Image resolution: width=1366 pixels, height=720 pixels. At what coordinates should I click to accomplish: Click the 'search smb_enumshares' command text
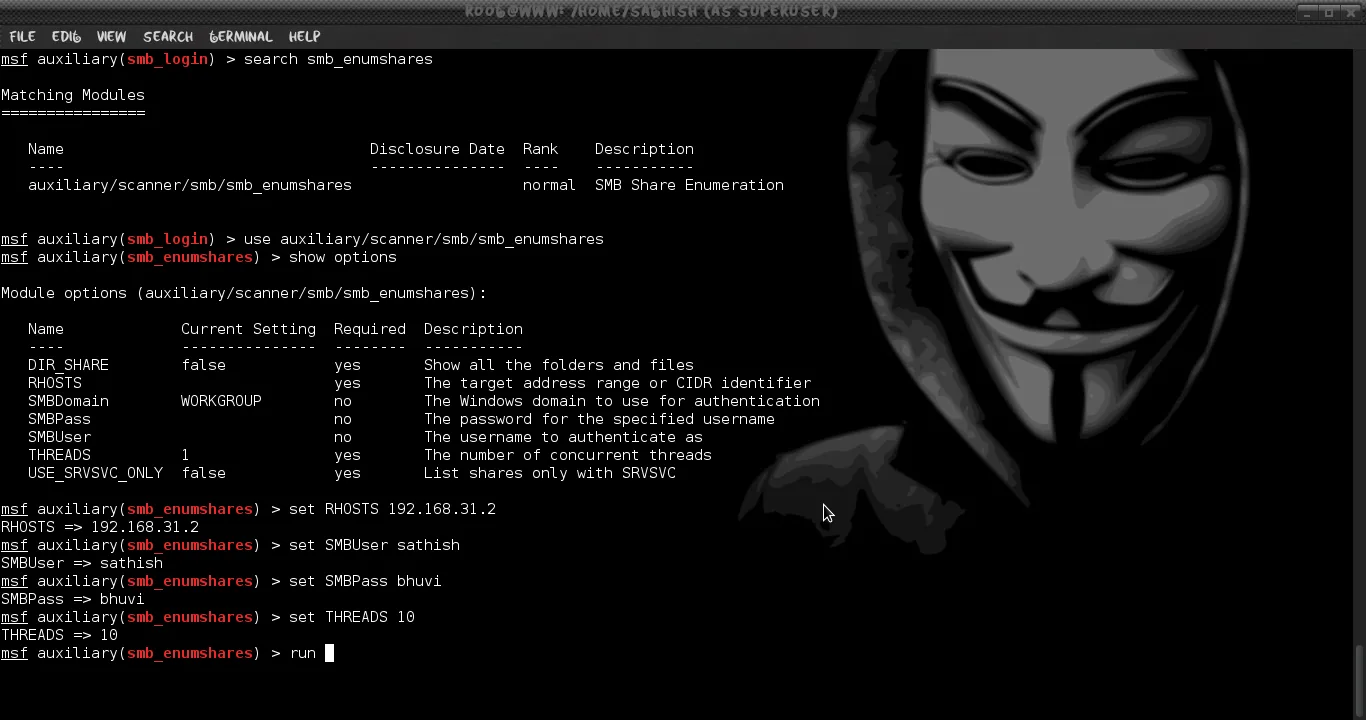[338, 59]
